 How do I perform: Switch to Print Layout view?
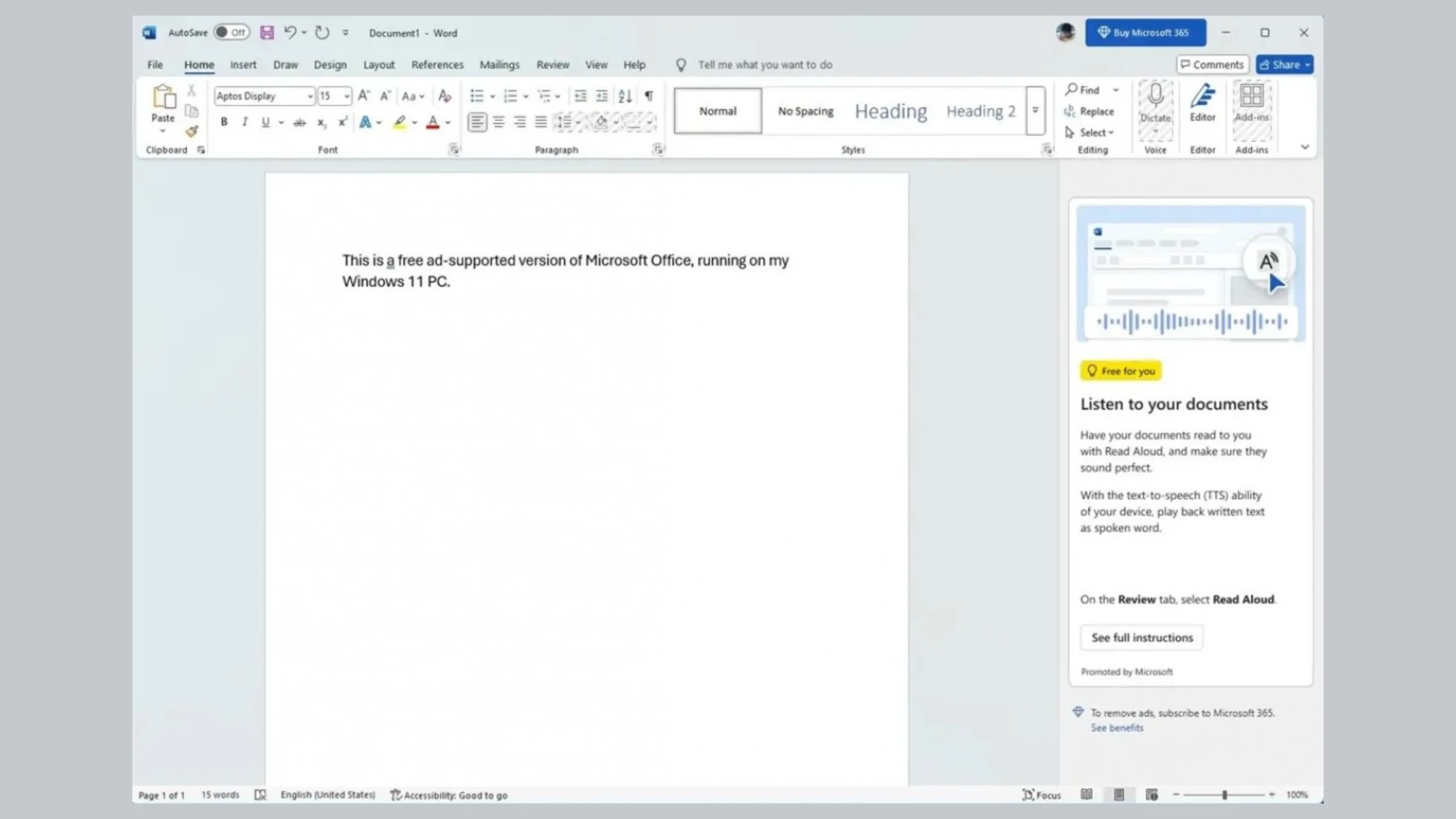pyautogui.click(x=1119, y=795)
